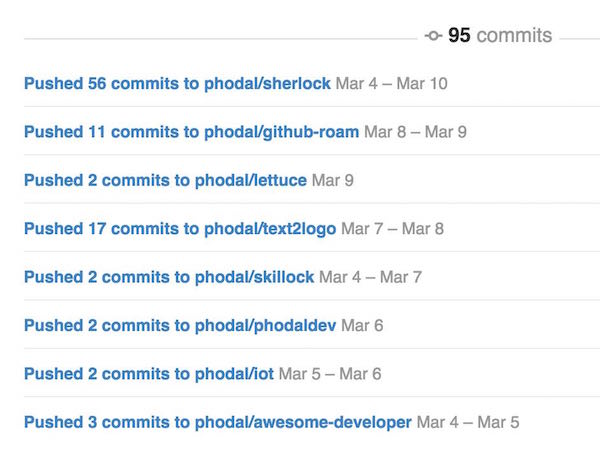Click the commit icon beside 95 commits

pos(433,36)
